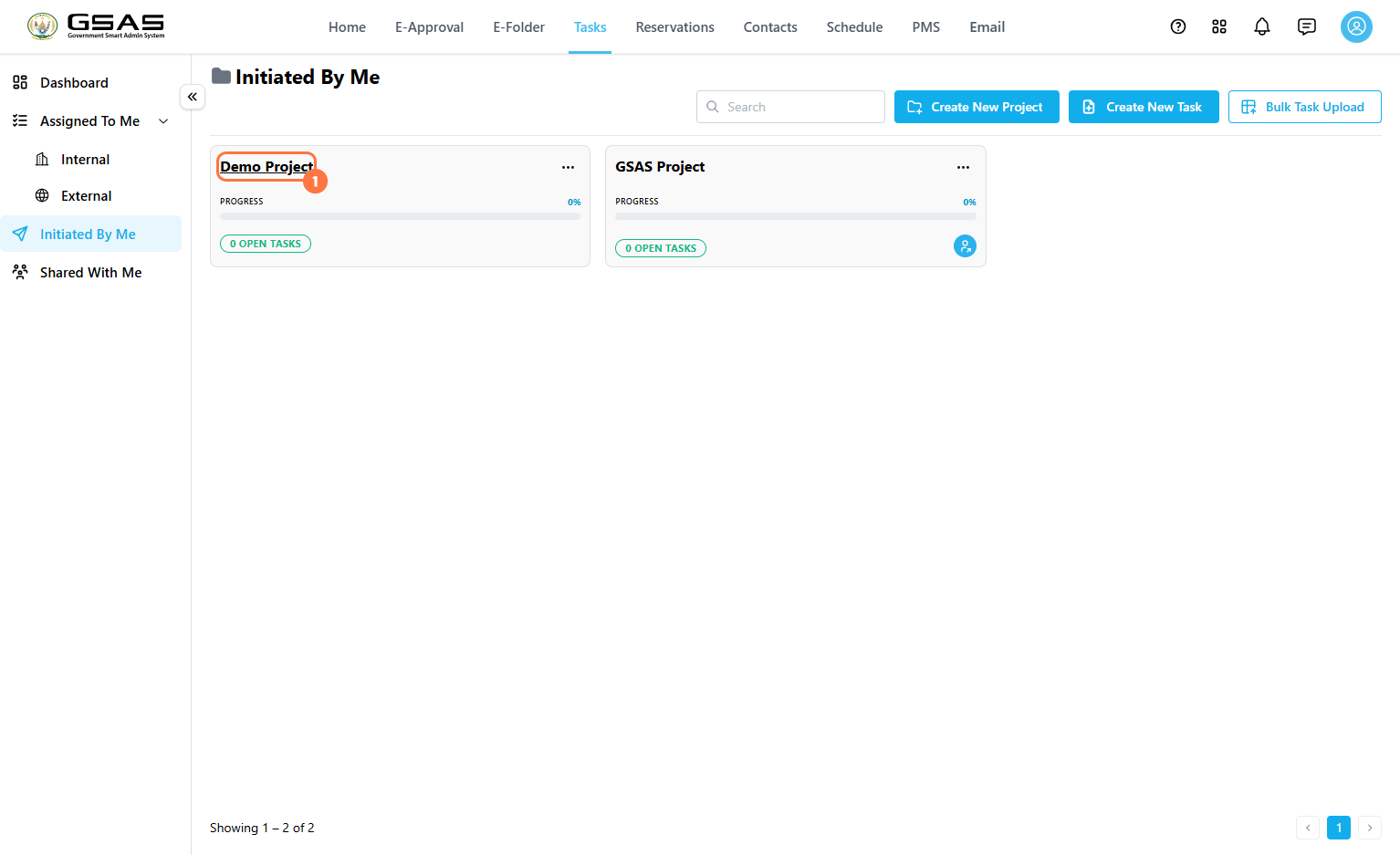Click the Showing 1 – 2 of 2 text
This screenshot has height=855, width=1400.
point(262,828)
